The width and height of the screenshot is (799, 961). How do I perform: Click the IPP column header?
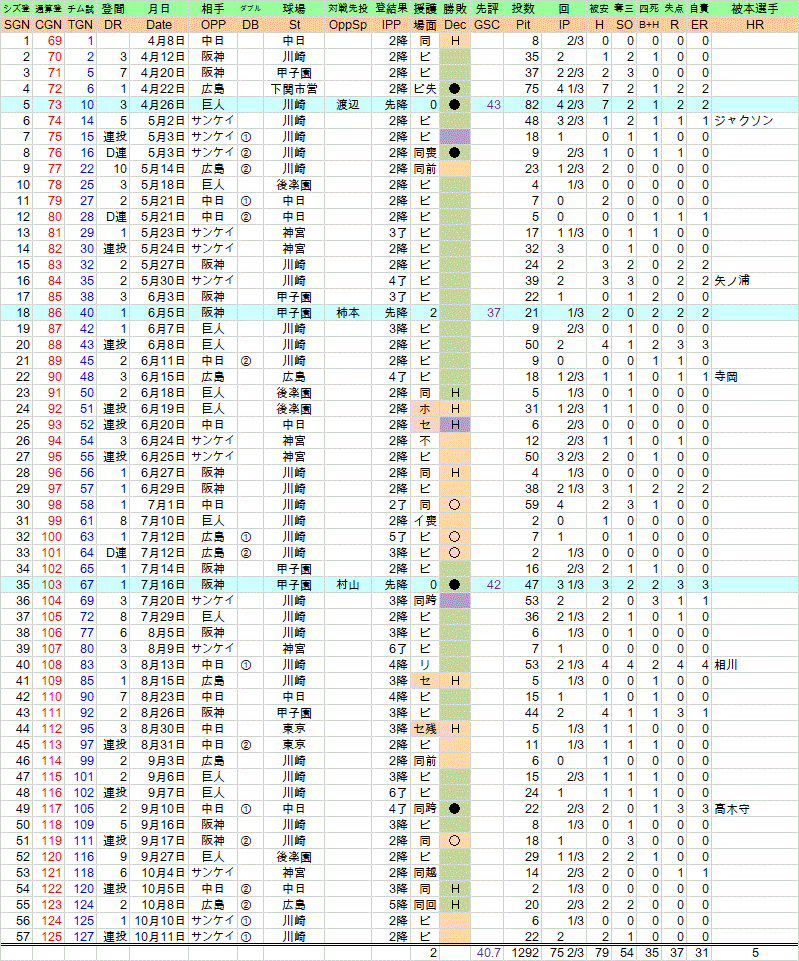point(391,25)
